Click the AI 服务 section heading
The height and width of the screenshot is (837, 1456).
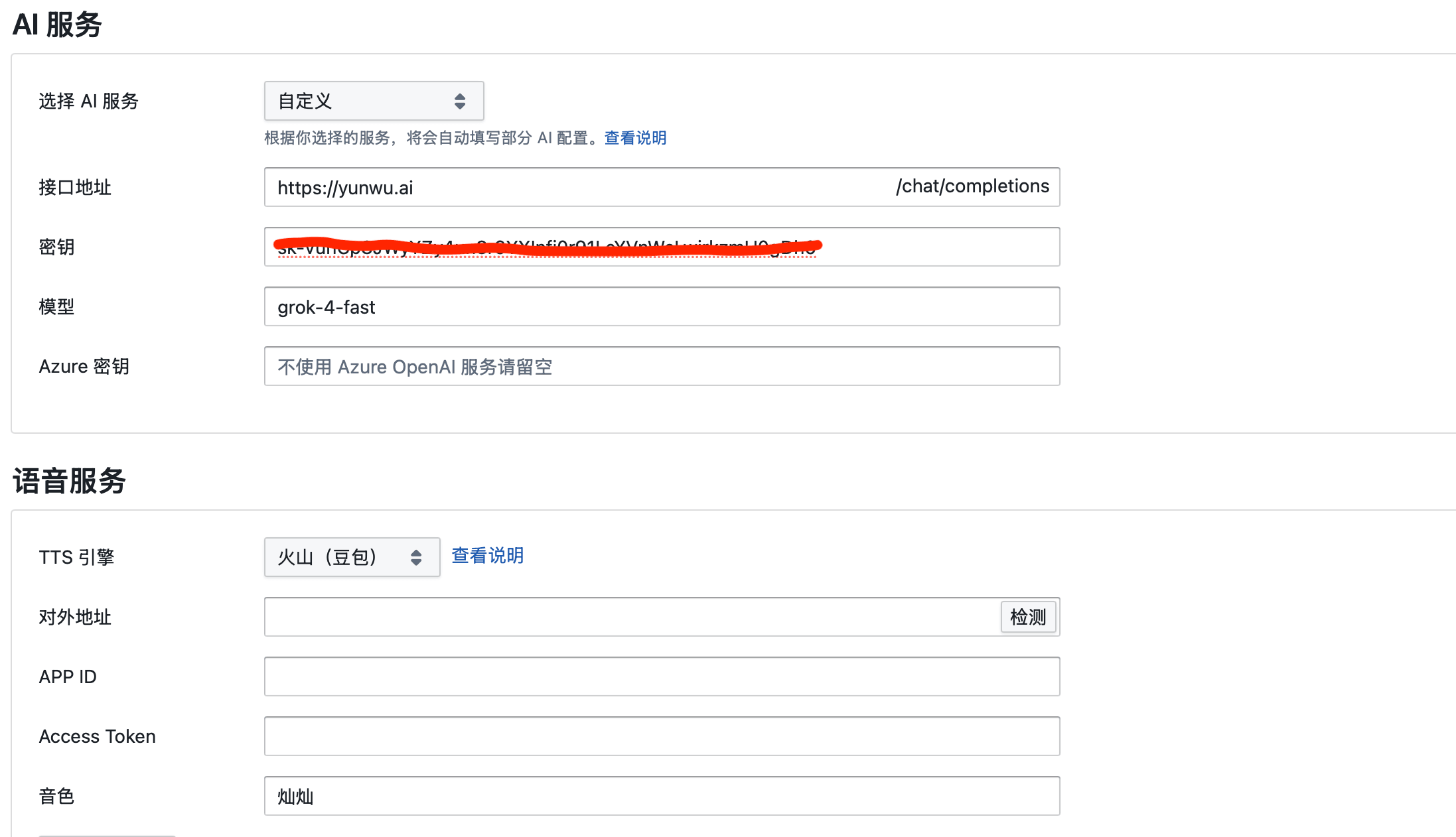(57, 25)
